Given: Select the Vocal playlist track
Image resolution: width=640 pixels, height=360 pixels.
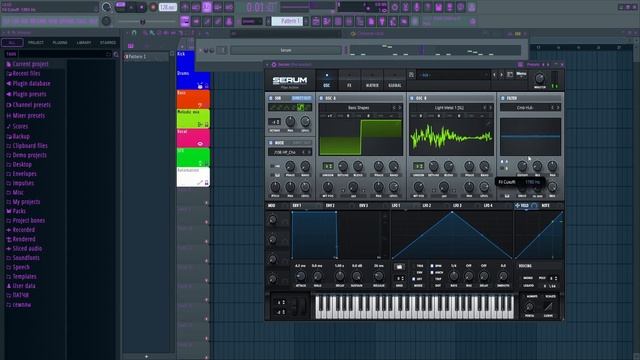Looking at the screenshot, I should coord(193,138).
